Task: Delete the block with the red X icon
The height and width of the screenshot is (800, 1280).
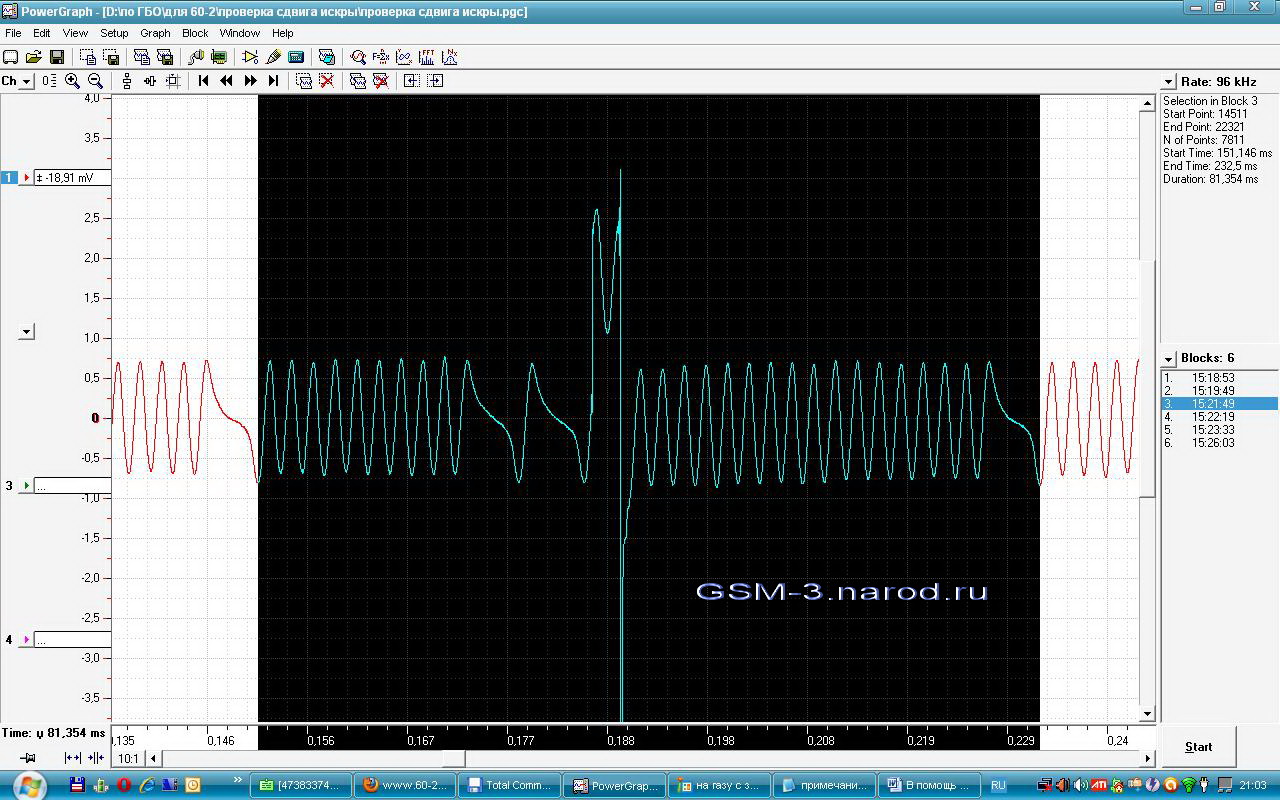Action: pos(327,81)
